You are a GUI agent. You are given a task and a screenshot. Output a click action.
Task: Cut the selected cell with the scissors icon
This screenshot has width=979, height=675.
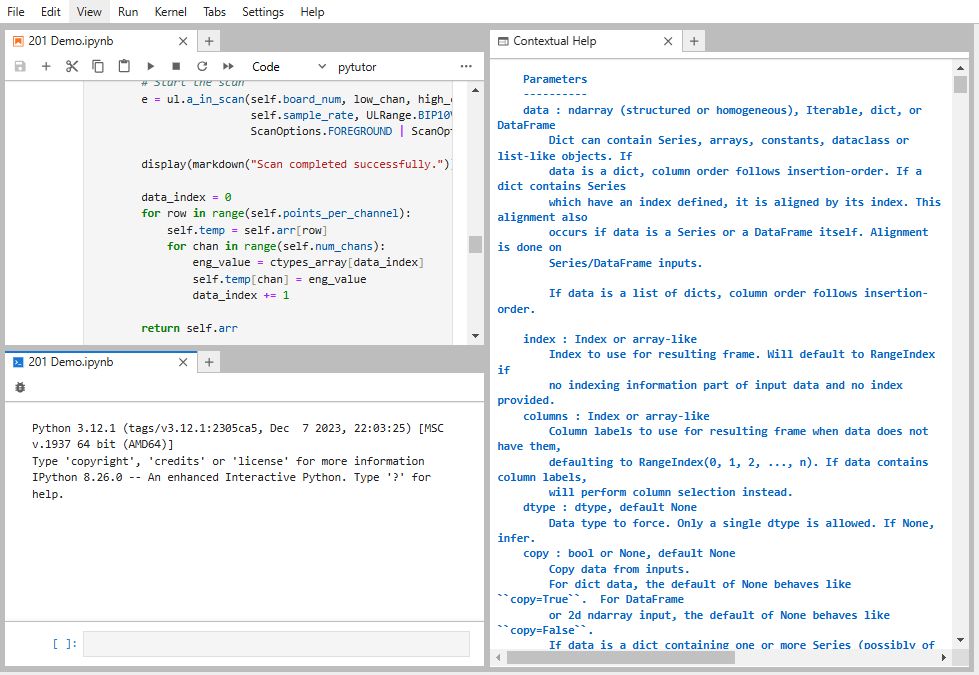[x=72, y=66]
